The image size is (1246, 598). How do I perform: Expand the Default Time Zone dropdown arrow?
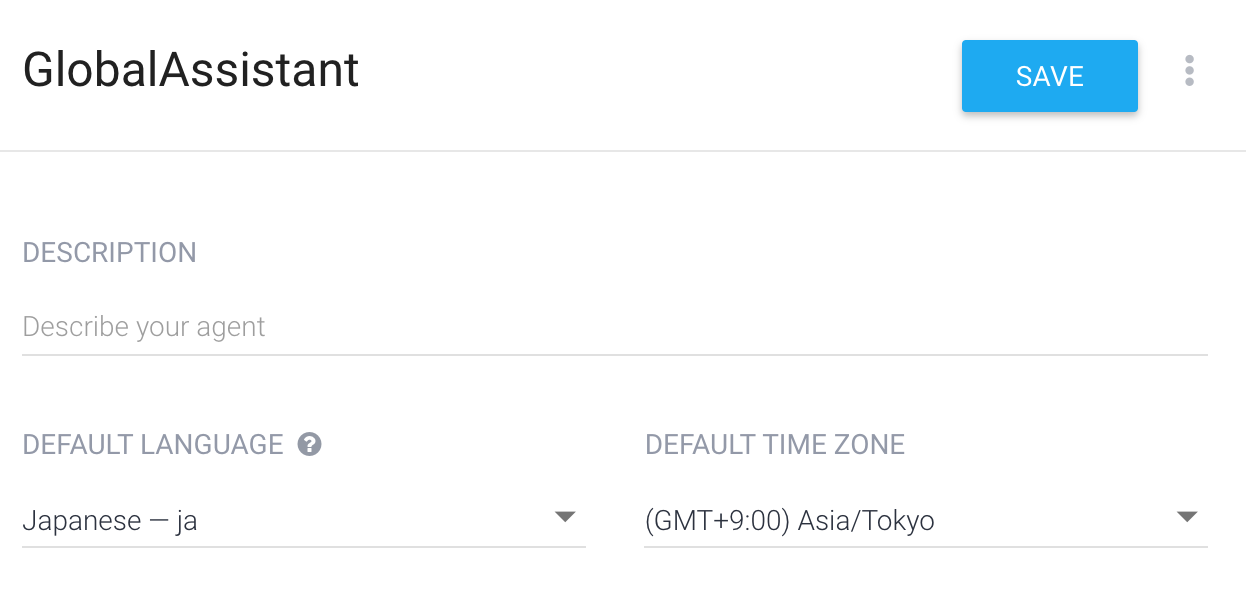[x=1187, y=517]
